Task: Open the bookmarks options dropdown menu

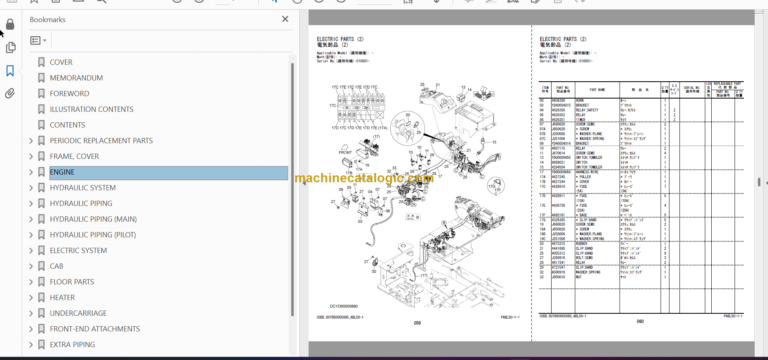Action: point(38,41)
